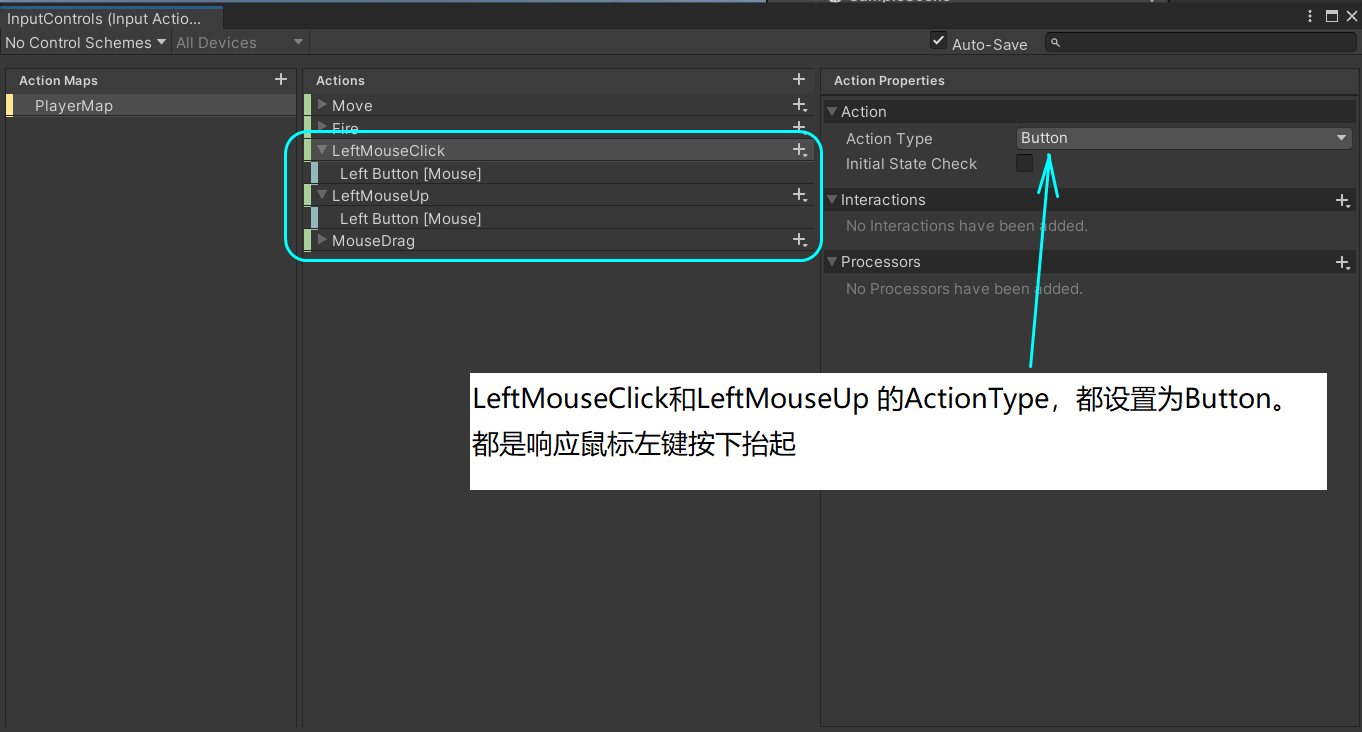
Task: Collapse the Interactions section
Action: [x=832, y=199]
